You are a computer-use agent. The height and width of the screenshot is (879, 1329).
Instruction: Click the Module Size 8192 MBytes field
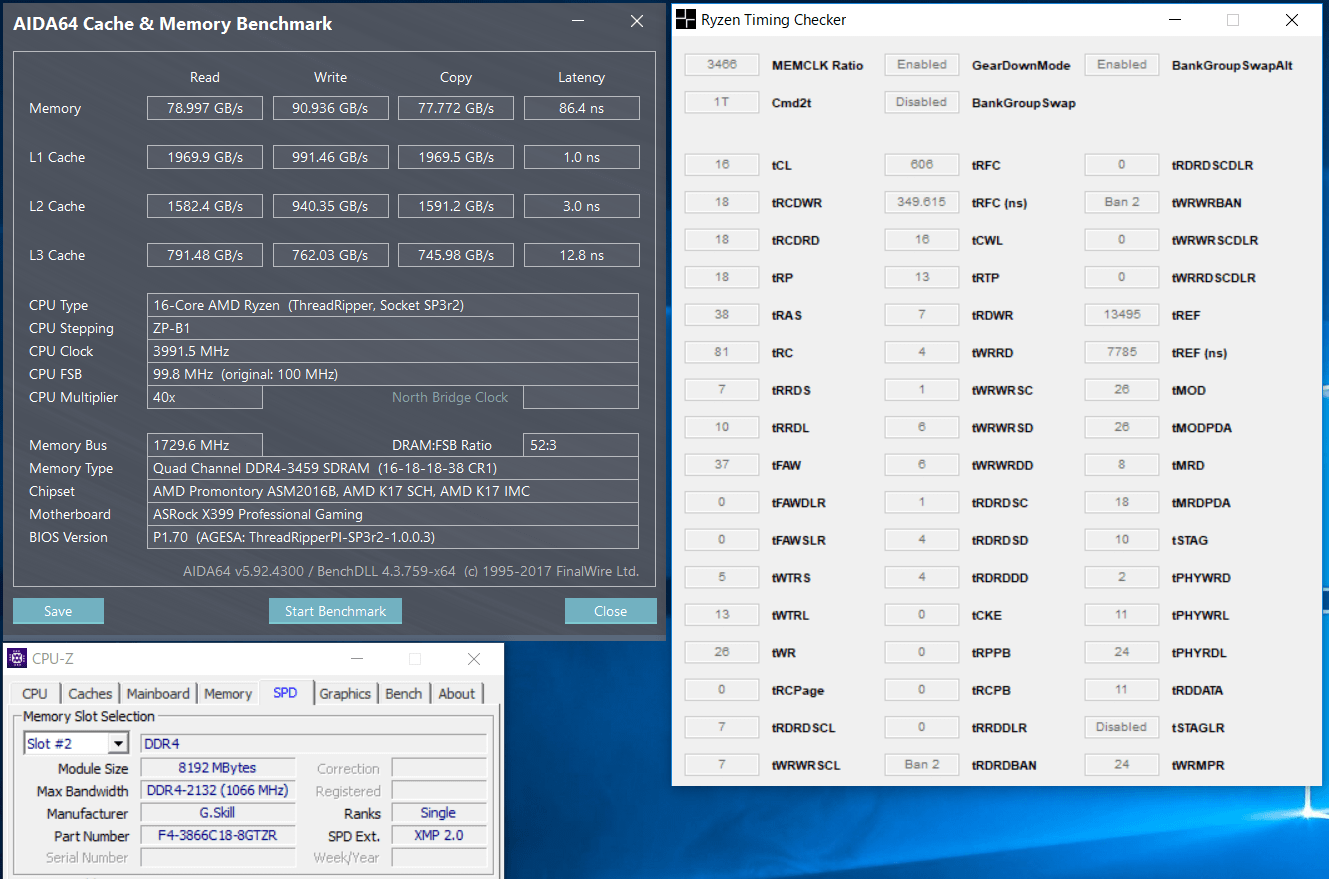(x=217, y=768)
